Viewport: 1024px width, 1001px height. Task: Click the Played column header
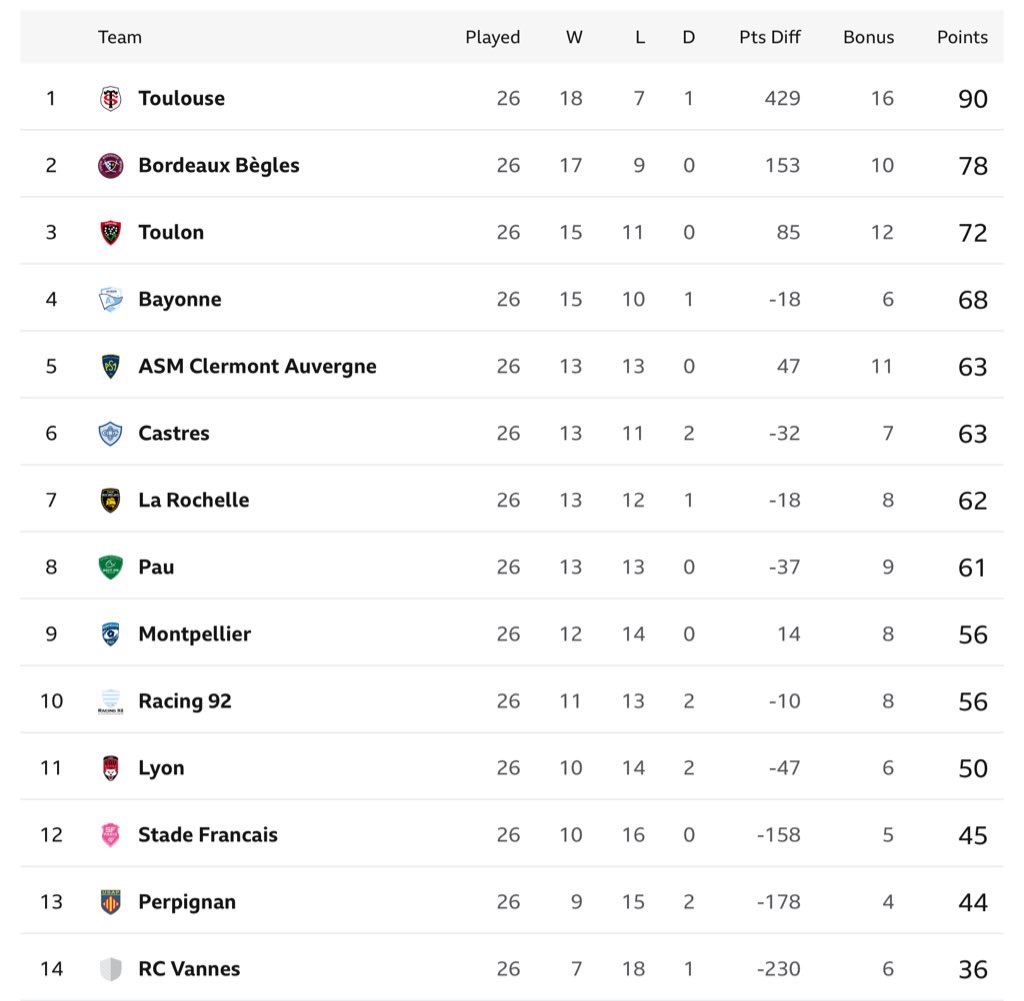click(492, 37)
